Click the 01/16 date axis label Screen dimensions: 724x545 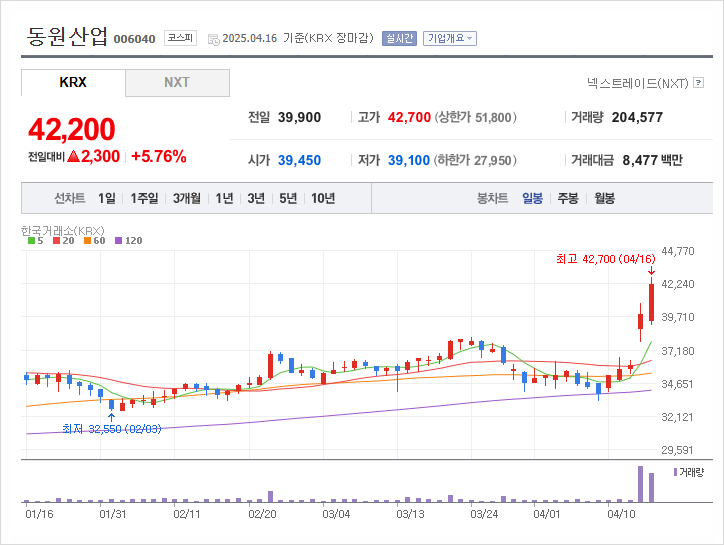tap(39, 514)
